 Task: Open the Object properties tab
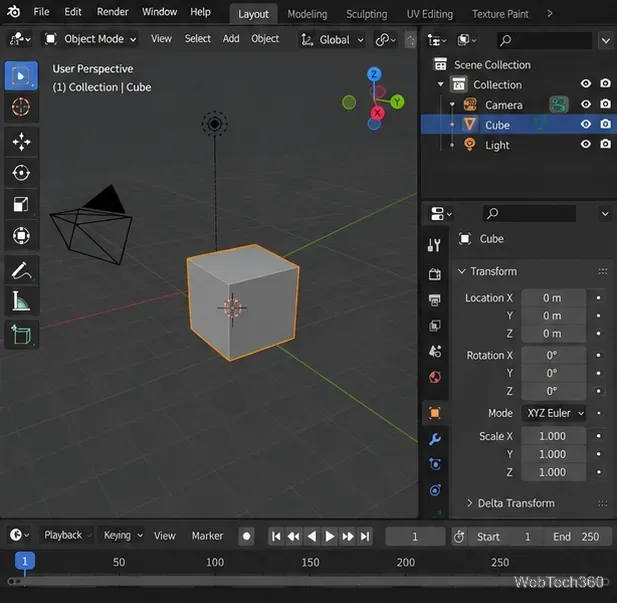point(434,413)
